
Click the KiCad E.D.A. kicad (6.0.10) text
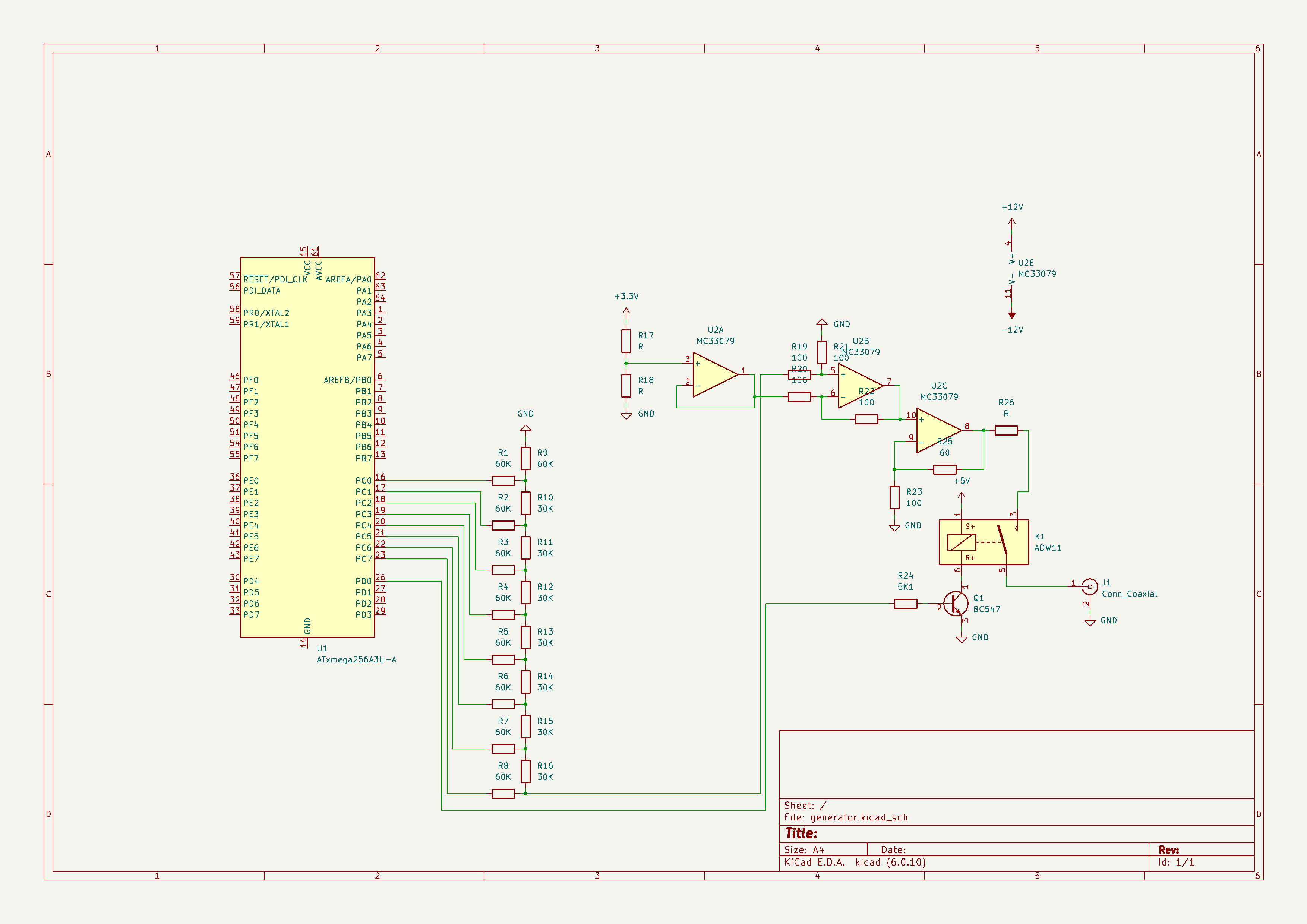coord(855,863)
